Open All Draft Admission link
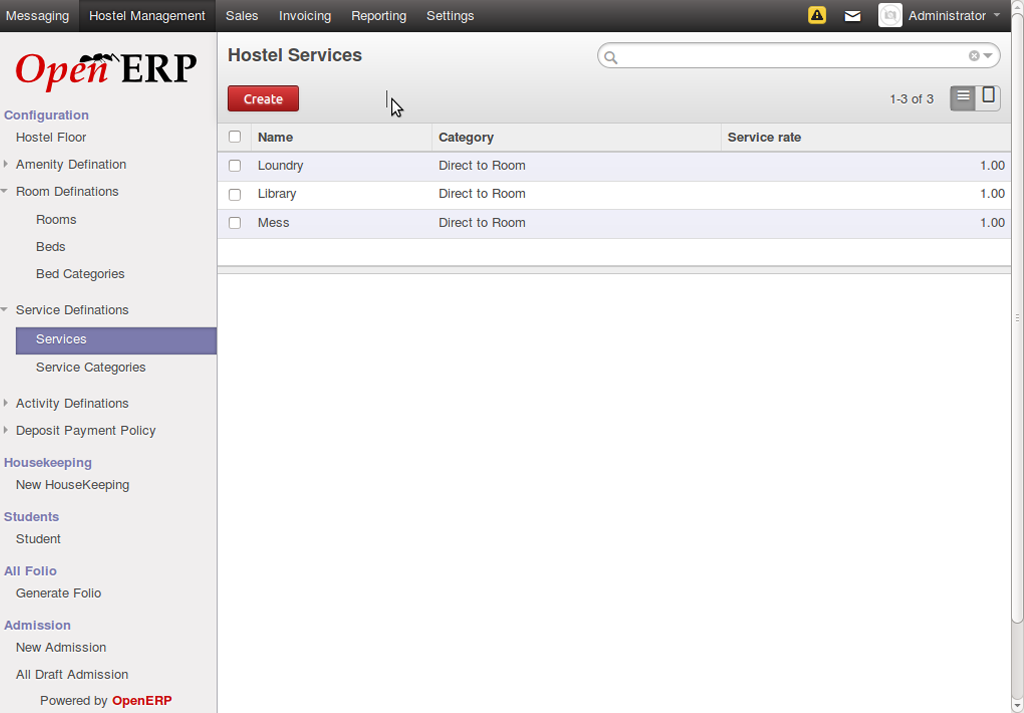The height and width of the screenshot is (713, 1024). (72, 674)
